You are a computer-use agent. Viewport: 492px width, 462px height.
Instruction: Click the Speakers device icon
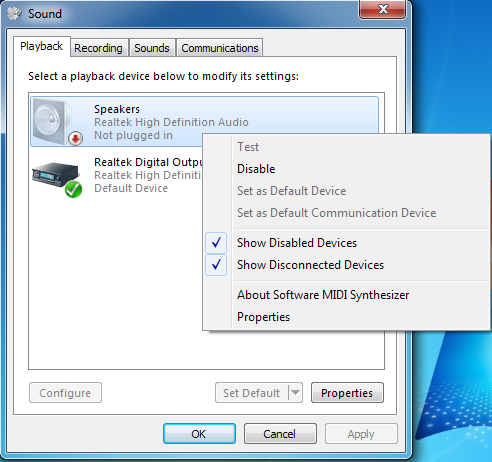(57, 122)
